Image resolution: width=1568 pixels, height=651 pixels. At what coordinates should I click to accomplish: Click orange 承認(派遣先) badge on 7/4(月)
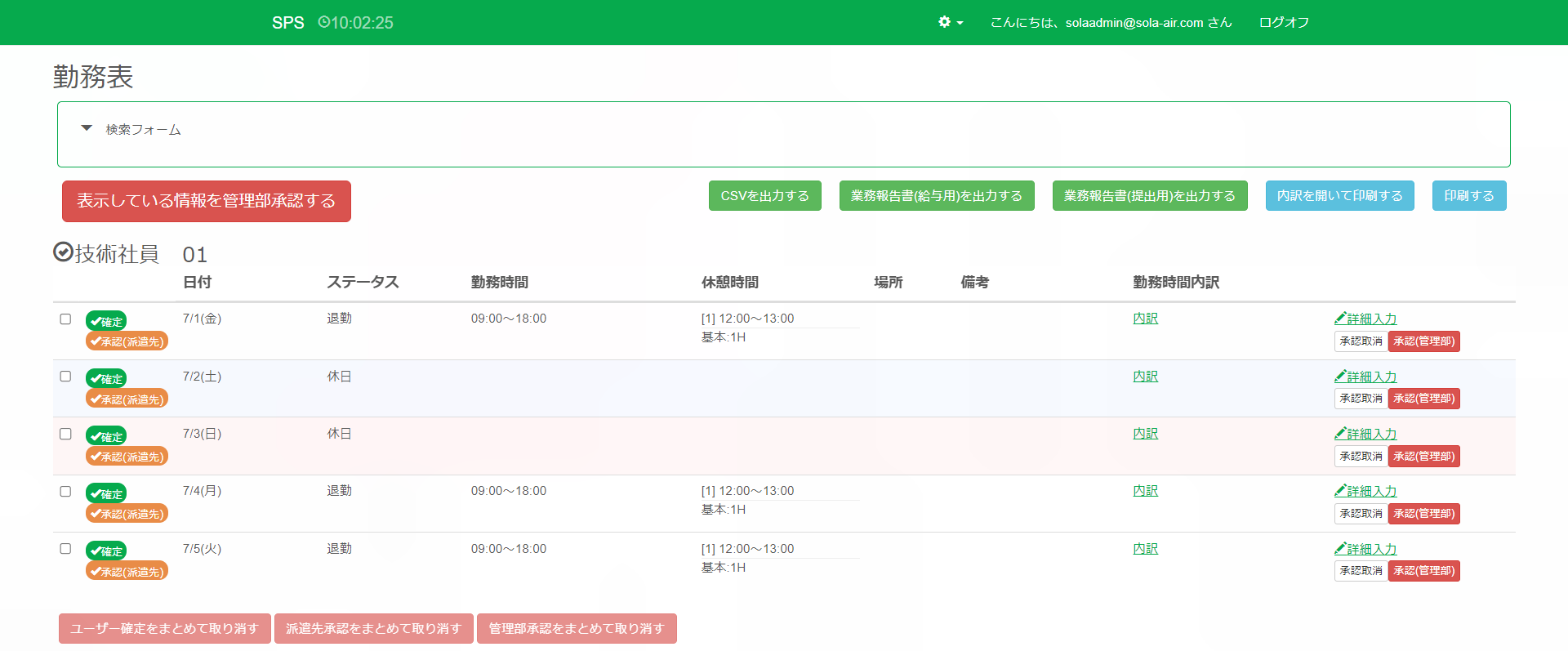[127, 514]
